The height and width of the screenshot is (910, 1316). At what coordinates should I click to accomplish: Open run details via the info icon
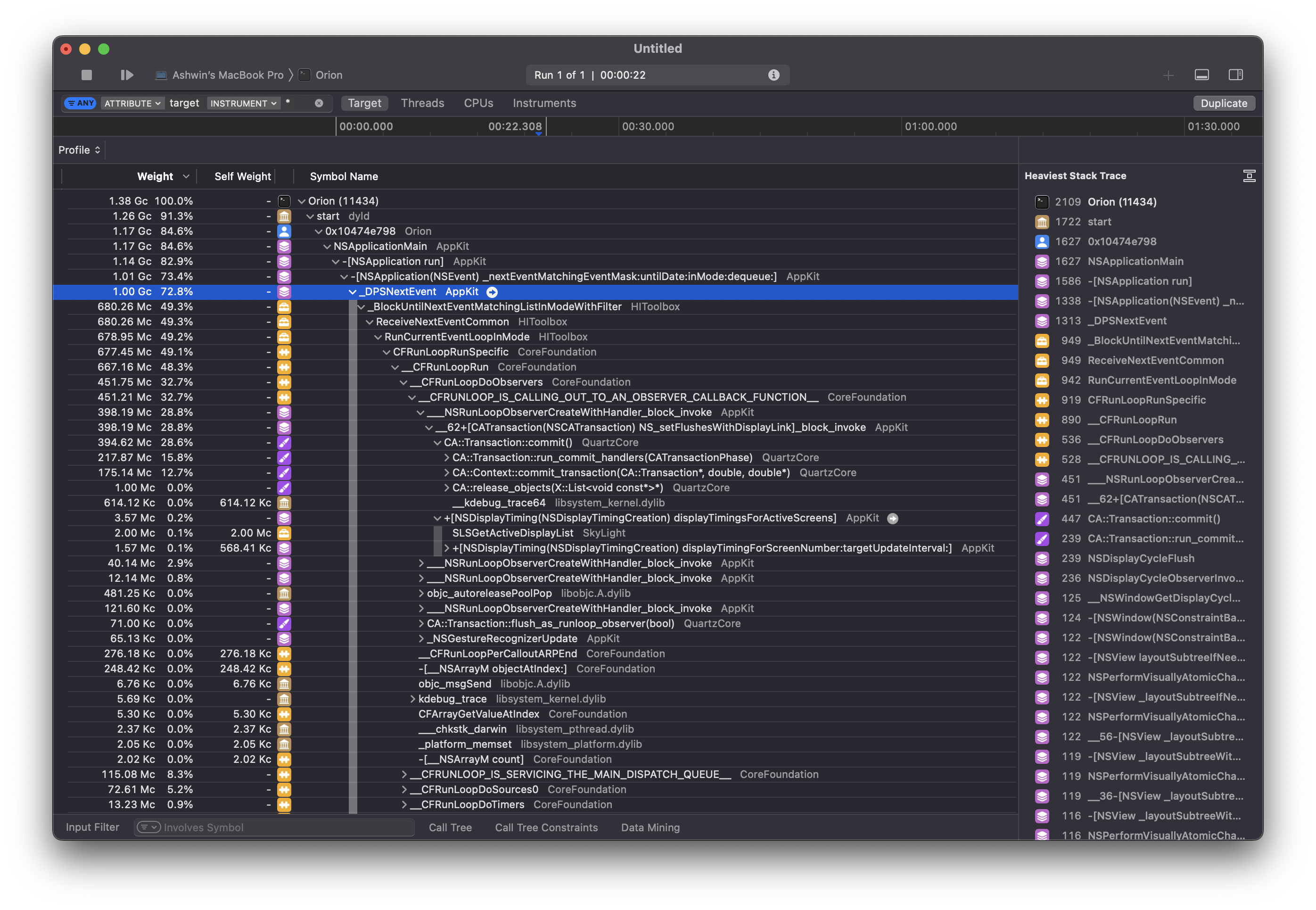pos(773,74)
